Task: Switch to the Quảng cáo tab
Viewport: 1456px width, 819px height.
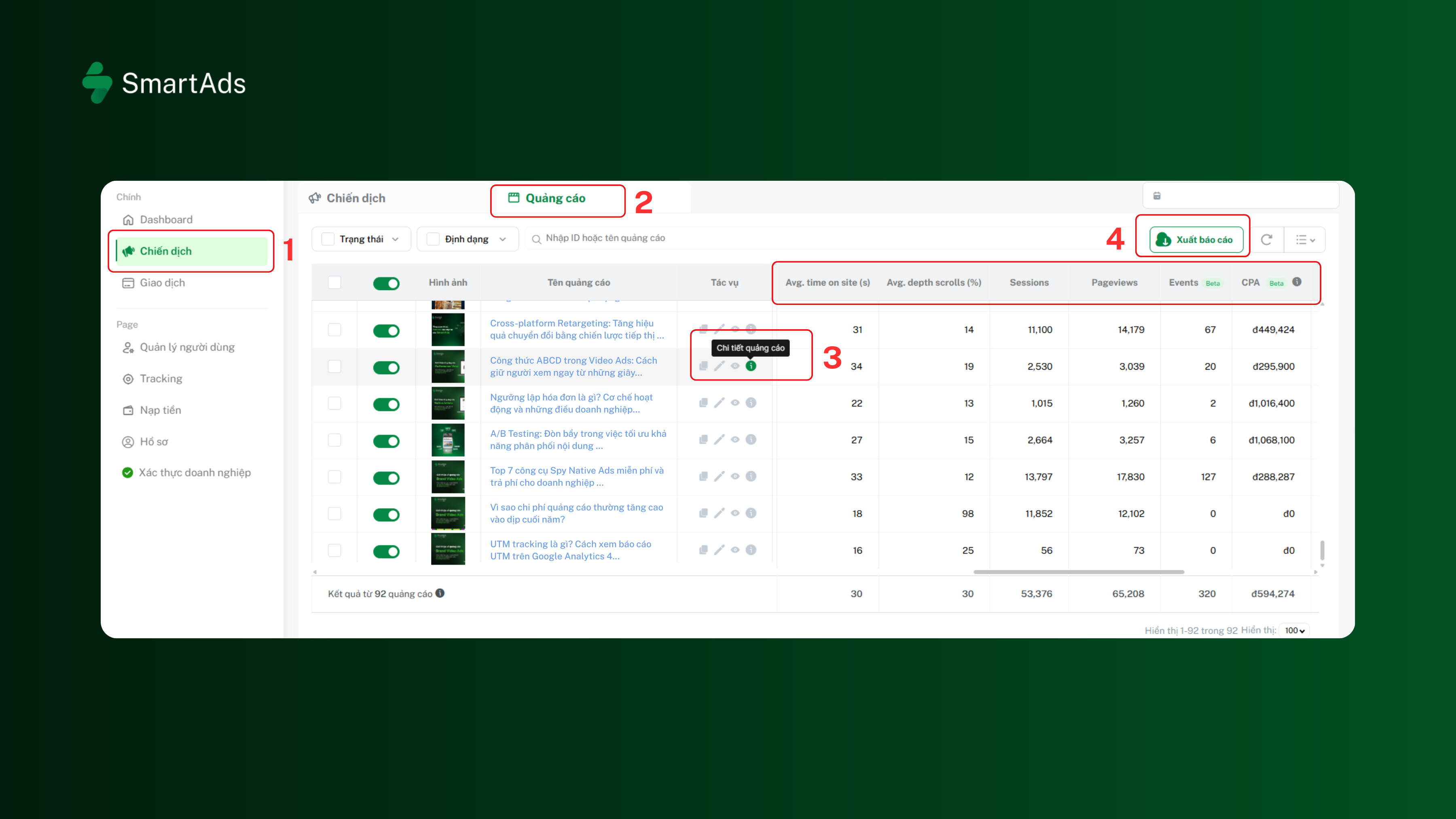Action: 546,199
